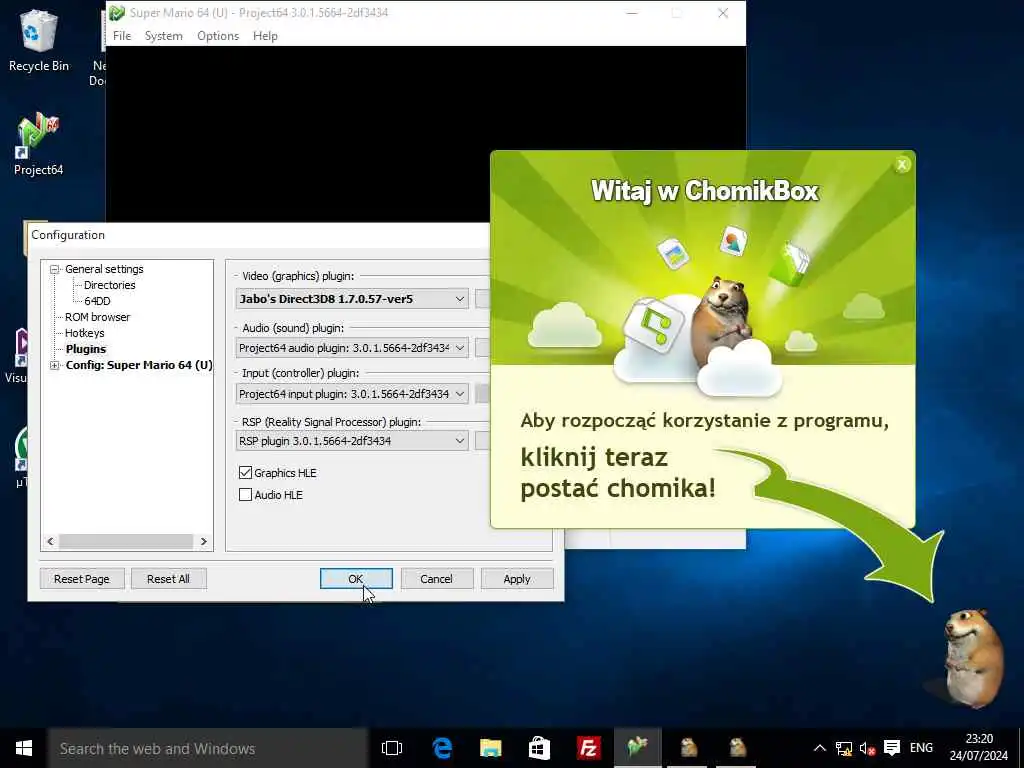
Task: Click second ChomikBox hamster taskbar icon
Action: point(737,748)
